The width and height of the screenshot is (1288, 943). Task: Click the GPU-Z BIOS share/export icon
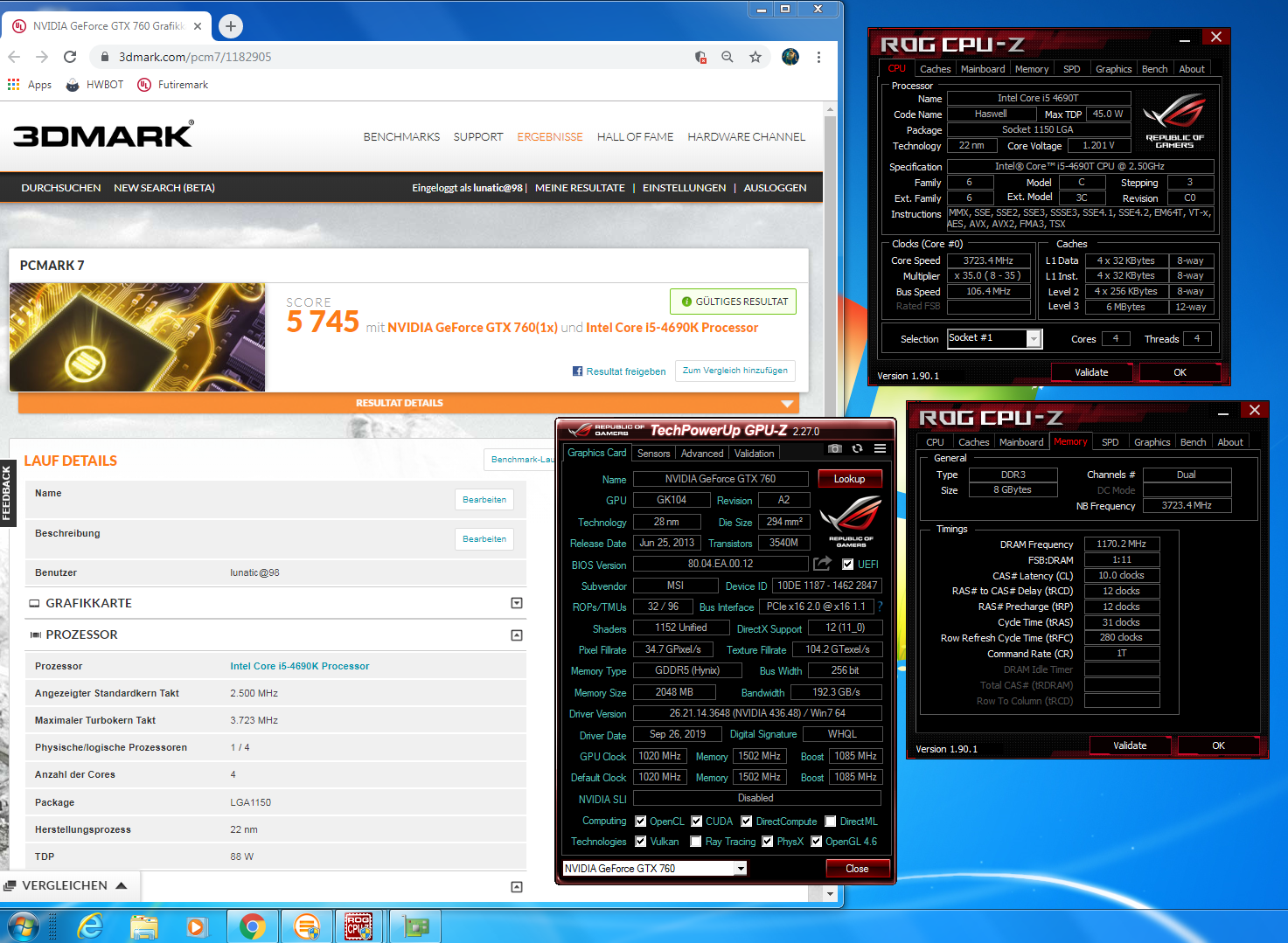click(822, 564)
